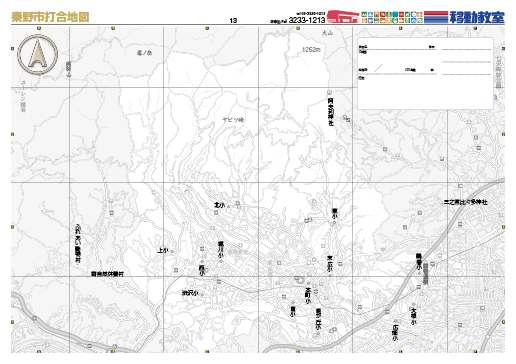
Task: Click the red and blue striped flag icon
Action: [436, 17]
